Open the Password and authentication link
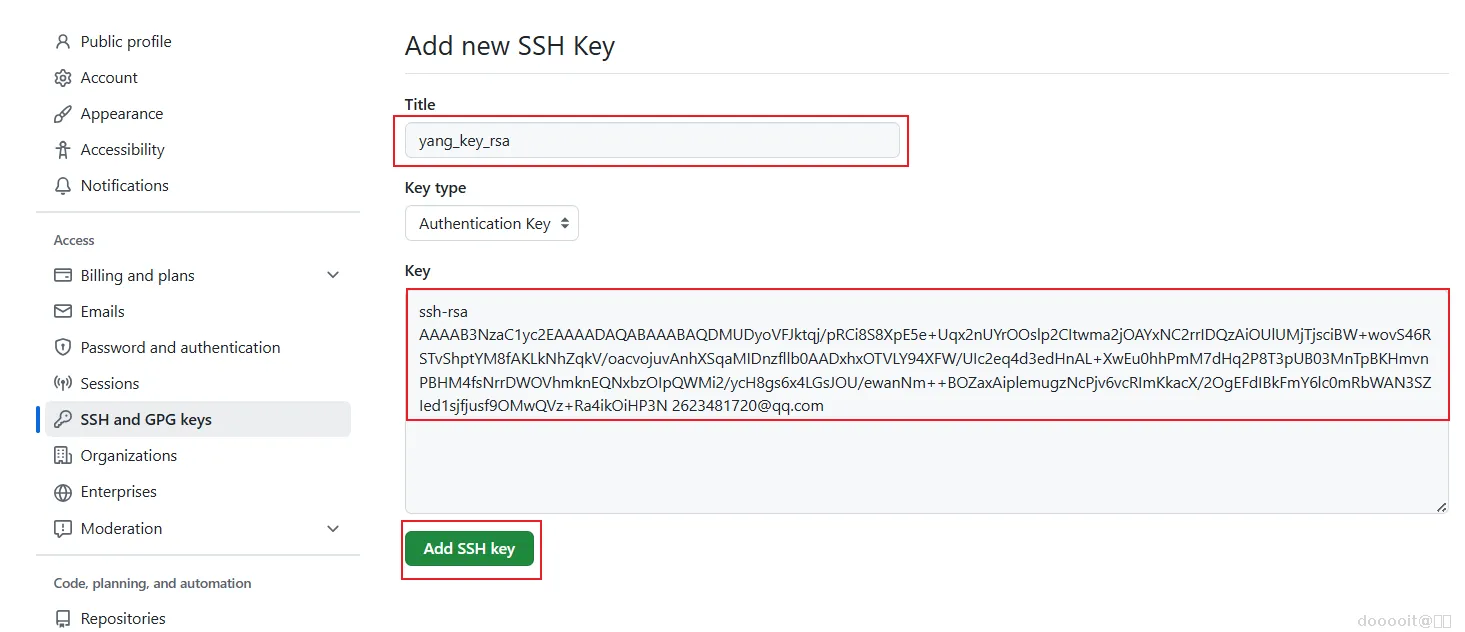 (180, 348)
